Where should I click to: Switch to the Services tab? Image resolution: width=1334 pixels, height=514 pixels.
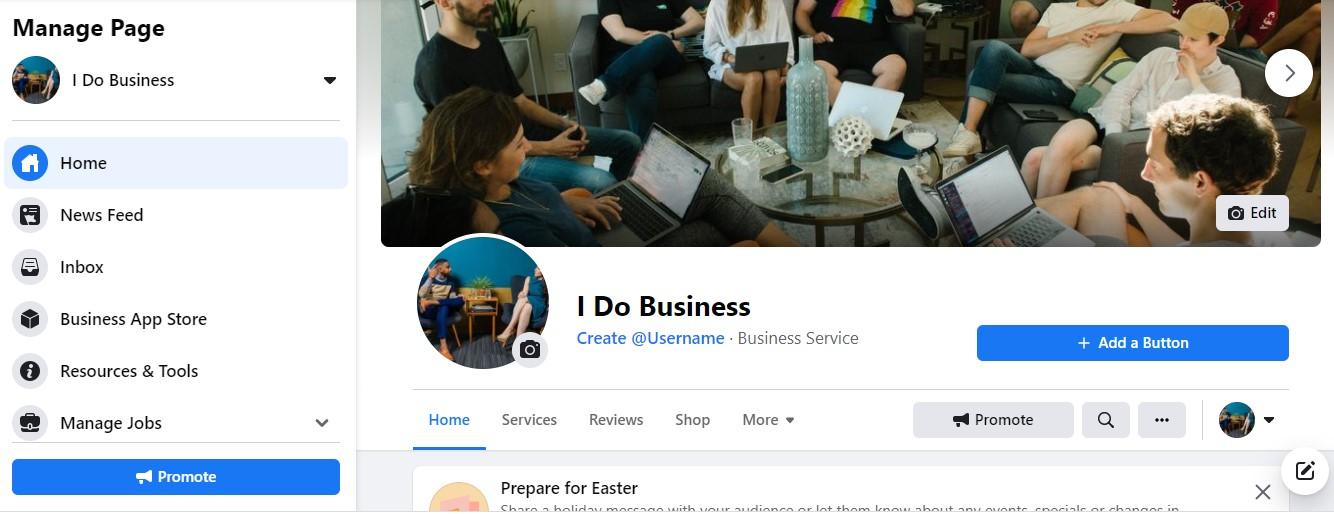(x=529, y=420)
